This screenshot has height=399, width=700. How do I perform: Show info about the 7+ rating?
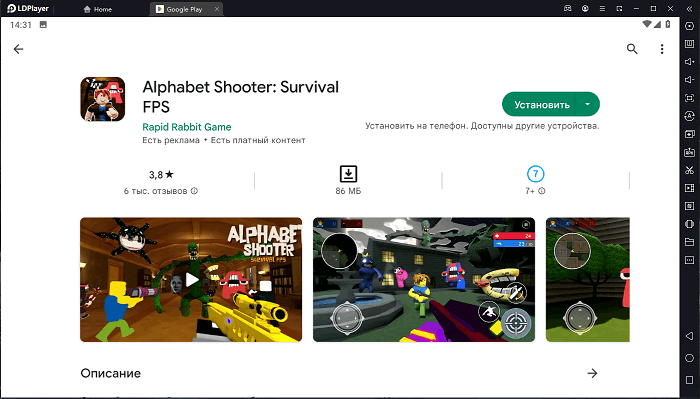542,191
